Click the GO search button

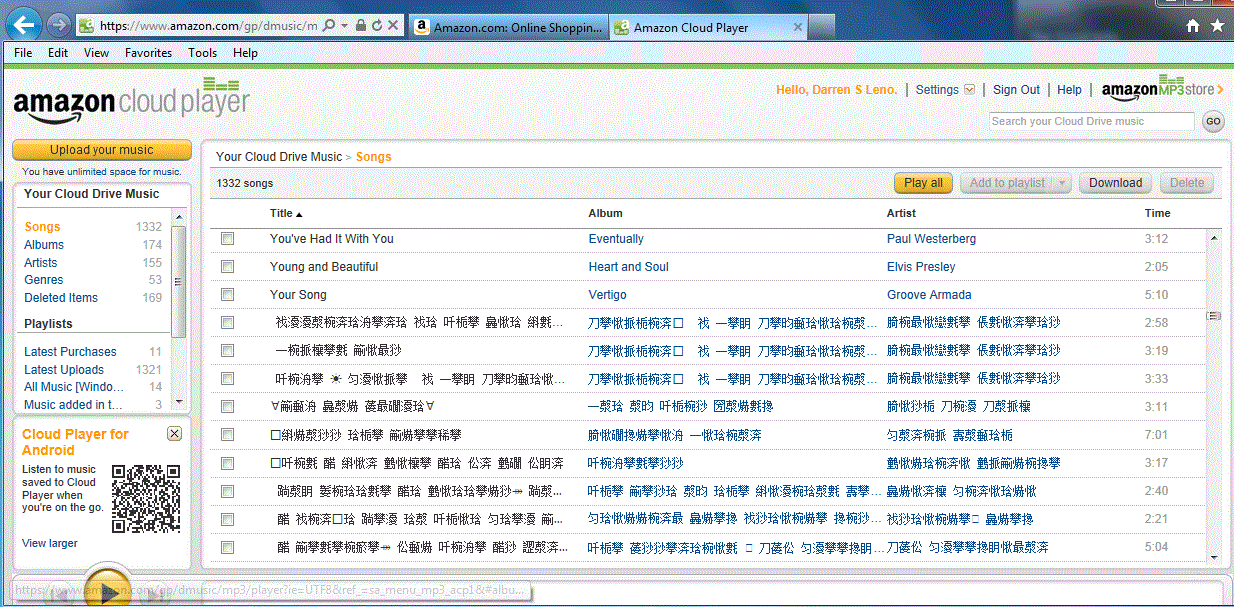pyautogui.click(x=1213, y=121)
